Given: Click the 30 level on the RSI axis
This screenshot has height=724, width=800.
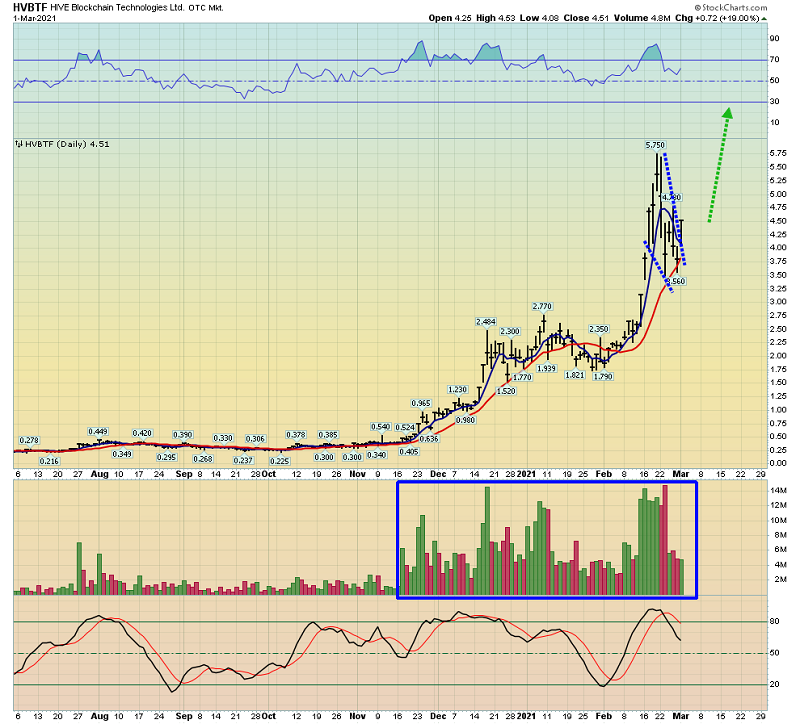Looking at the screenshot, I should pos(774,102).
